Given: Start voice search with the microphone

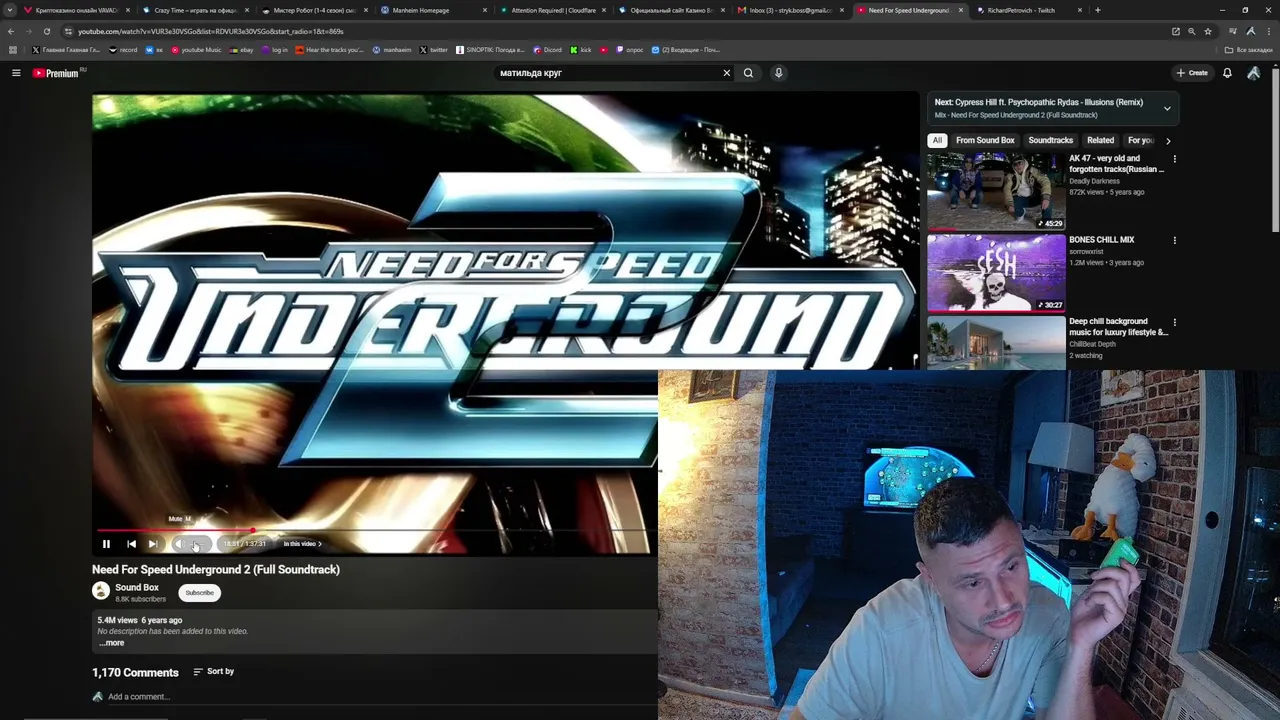Looking at the screenshot, I should (778, 73).
